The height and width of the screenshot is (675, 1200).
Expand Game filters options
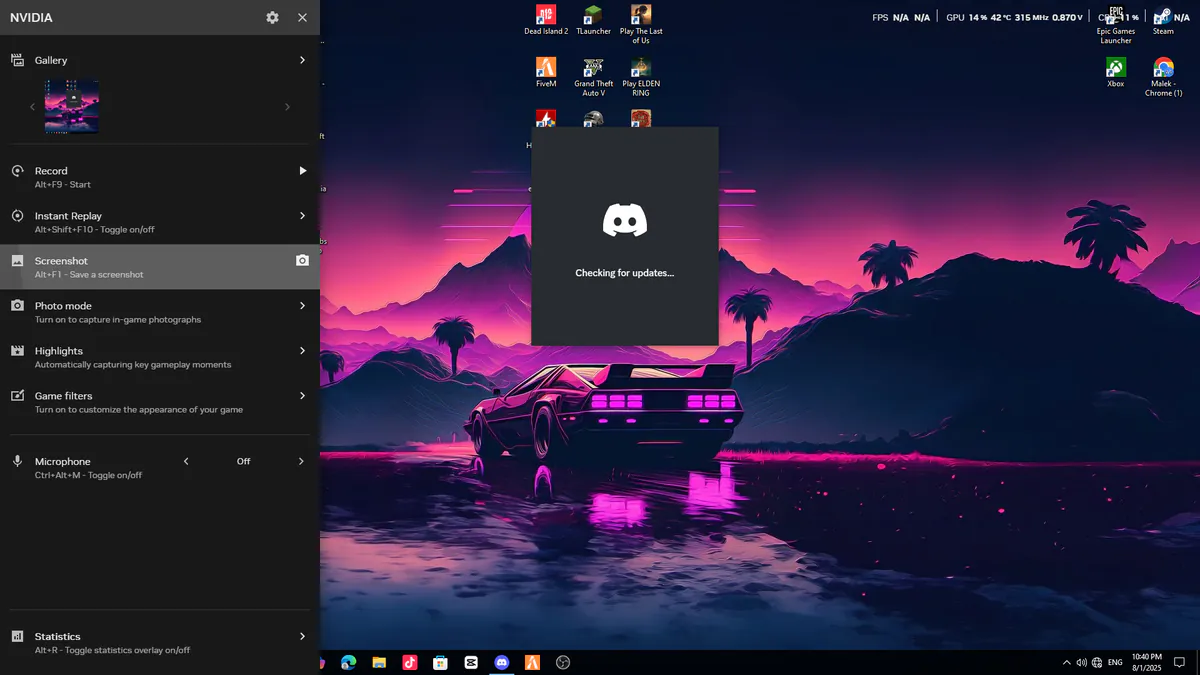302,396
